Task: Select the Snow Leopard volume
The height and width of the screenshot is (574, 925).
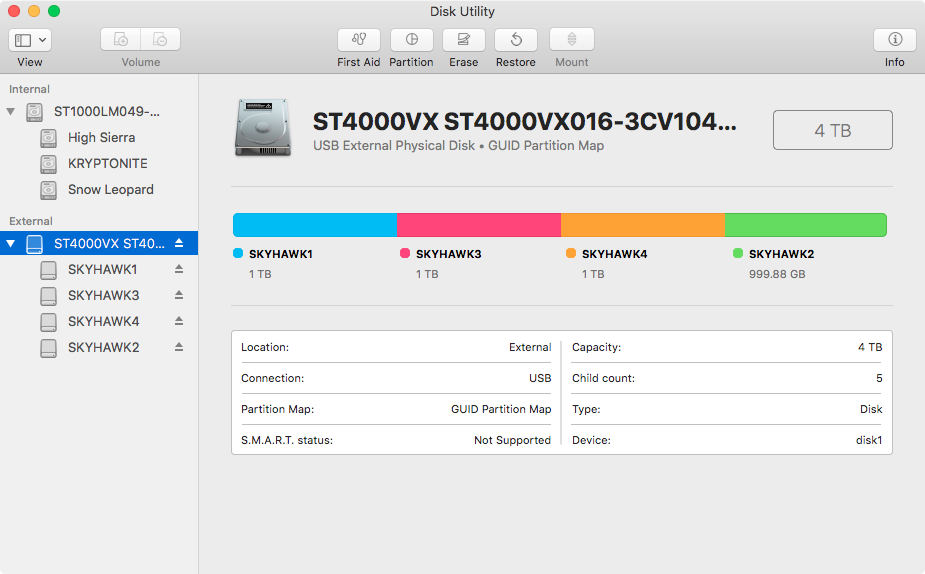Action: point(99,189)
